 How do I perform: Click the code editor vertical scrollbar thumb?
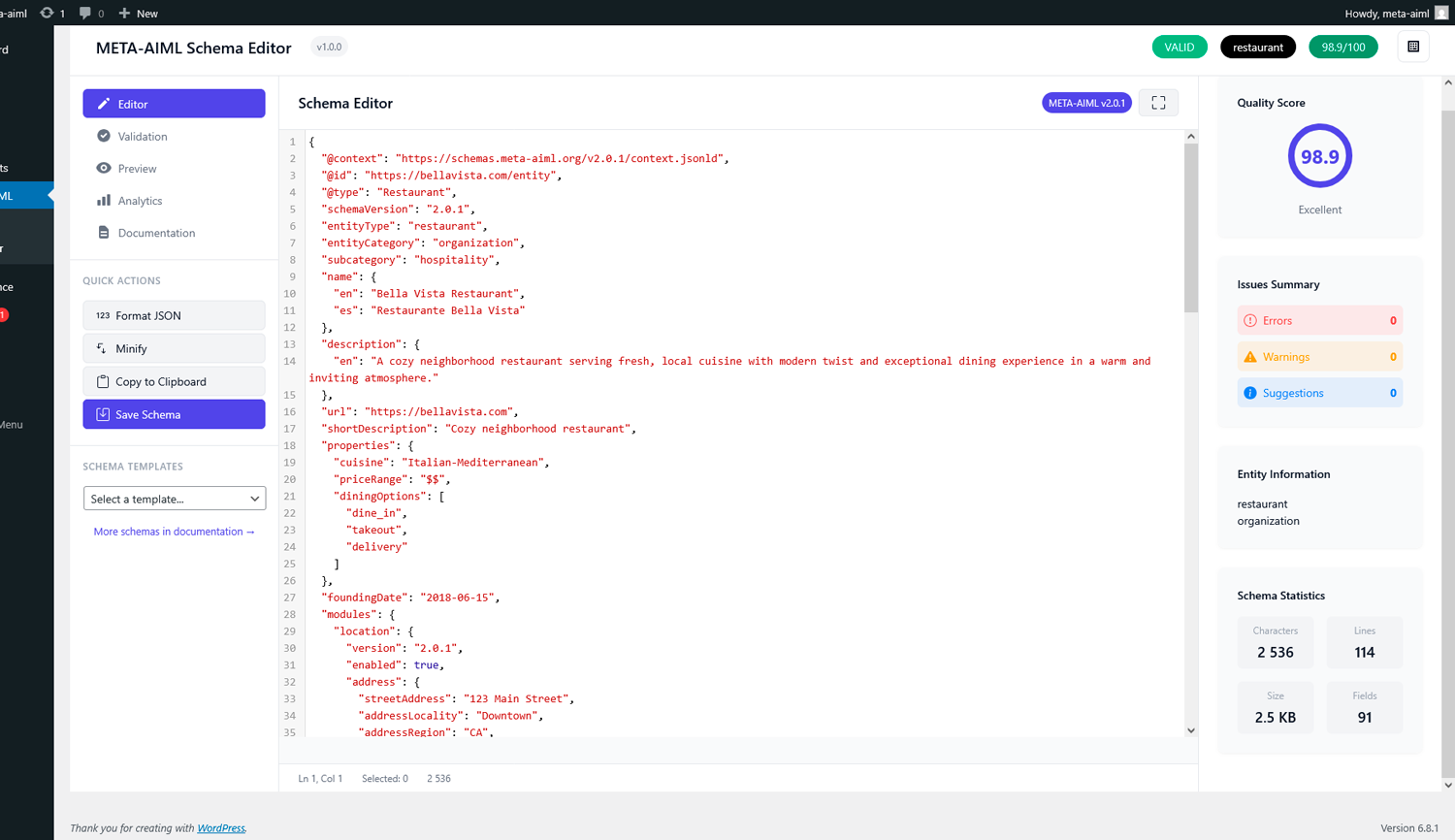1191,228
